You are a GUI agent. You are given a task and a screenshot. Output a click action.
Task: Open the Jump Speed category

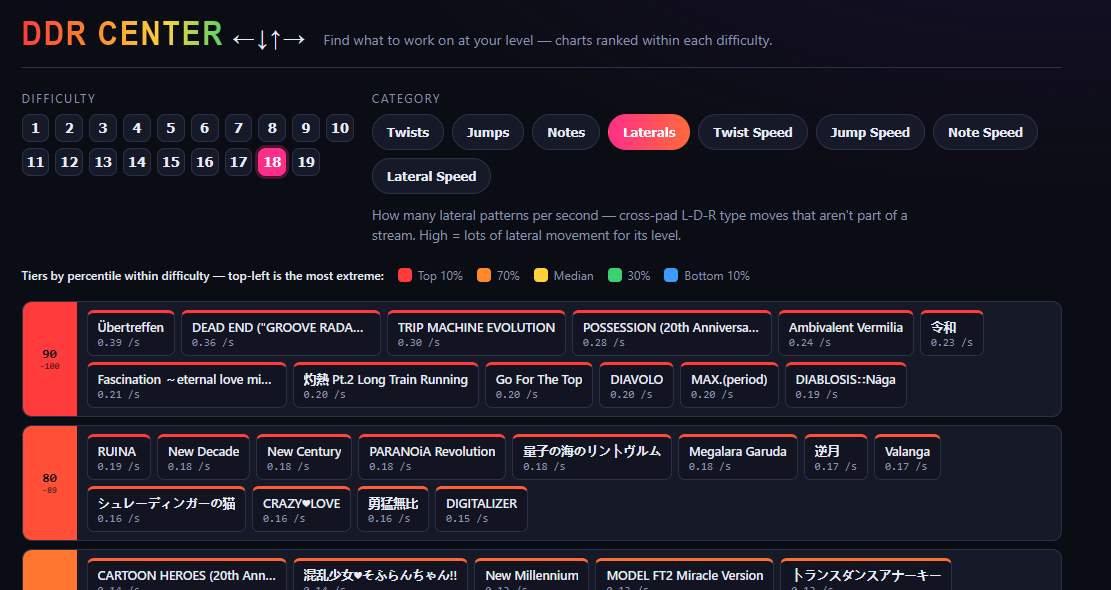click(870, 132)
